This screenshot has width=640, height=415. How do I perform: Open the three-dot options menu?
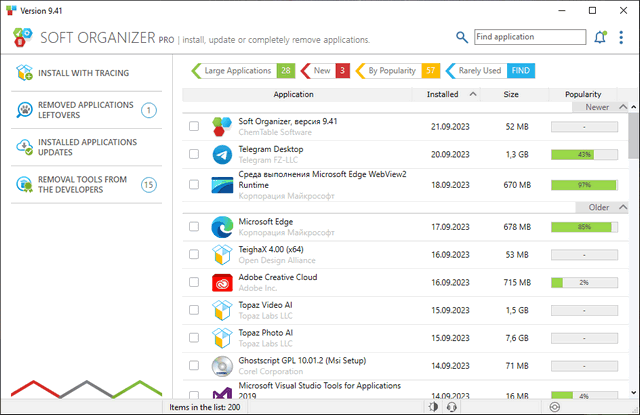point(621,37)
